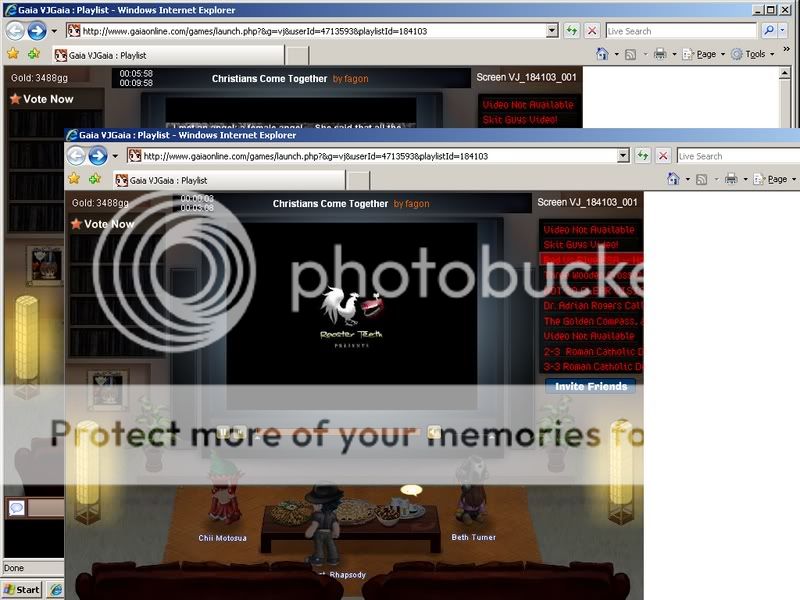Click Add to Favorites icon in background window
800x600 pixels.
point(34,54)
